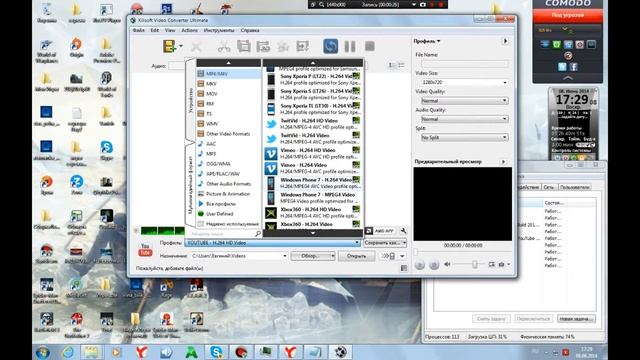Select the MKV format category
The height and width of the screenshot is (360, 640).
coord(229,84)
